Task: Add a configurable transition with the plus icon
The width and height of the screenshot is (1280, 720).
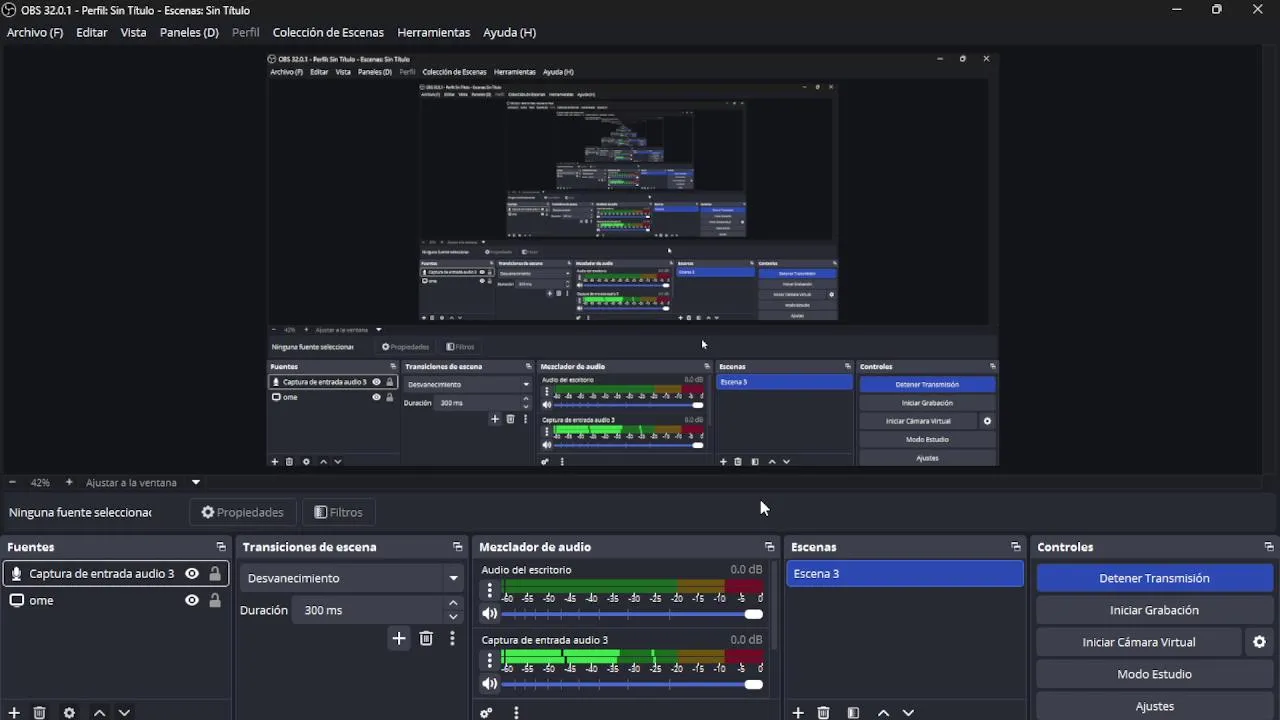Action: (x=399, y=638)
